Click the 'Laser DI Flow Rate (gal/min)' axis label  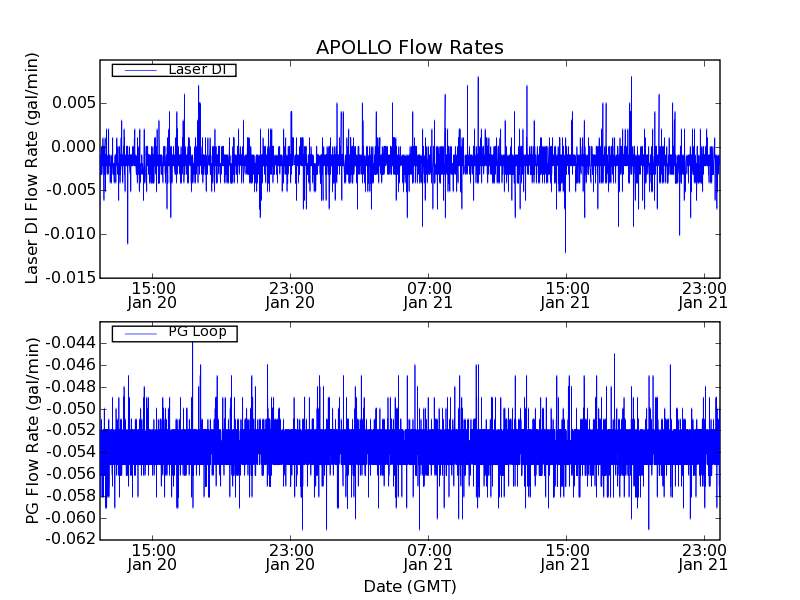pos(32,168)
